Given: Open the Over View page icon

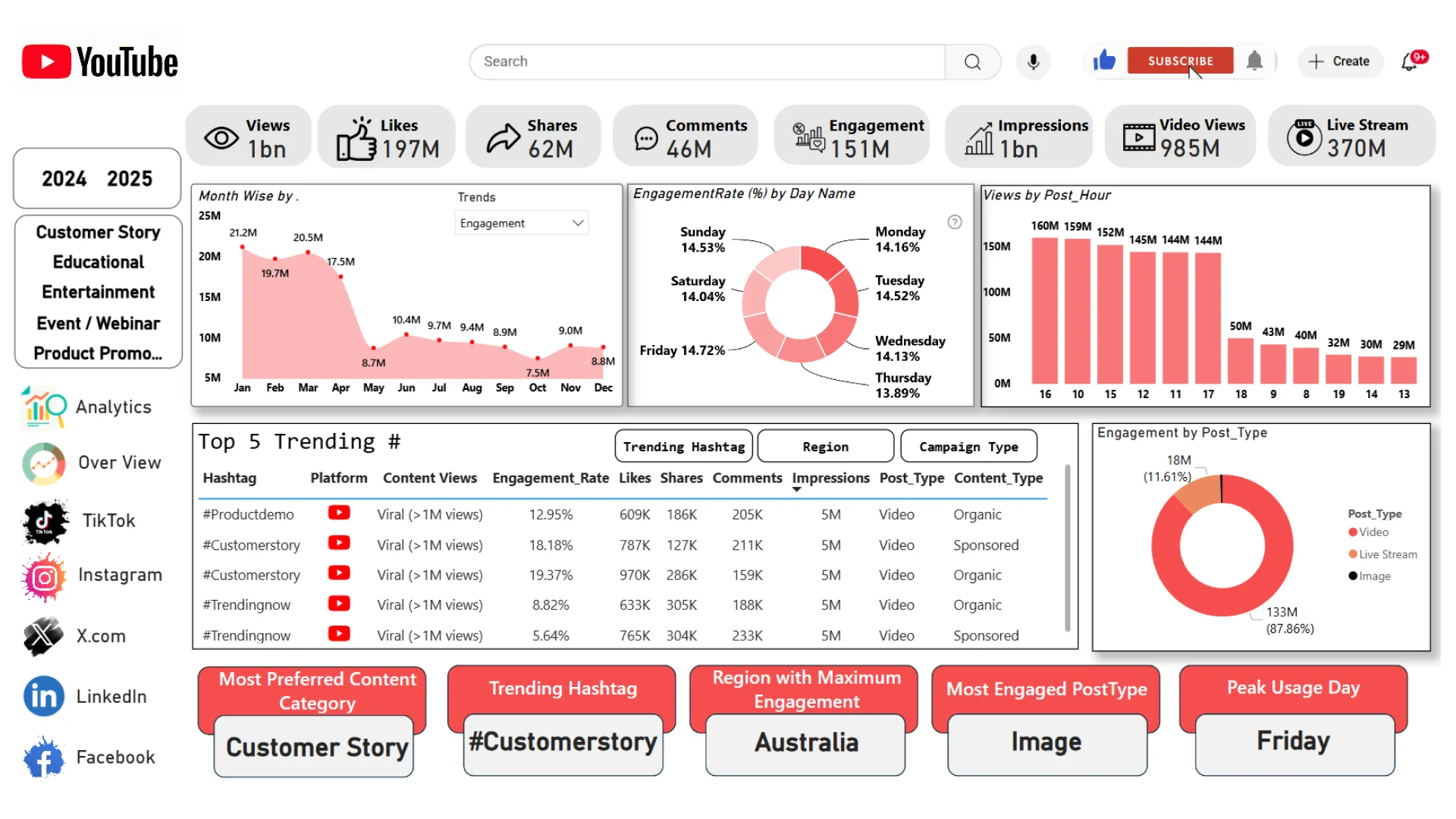Looking at the screenshot, I should point(44,463).
